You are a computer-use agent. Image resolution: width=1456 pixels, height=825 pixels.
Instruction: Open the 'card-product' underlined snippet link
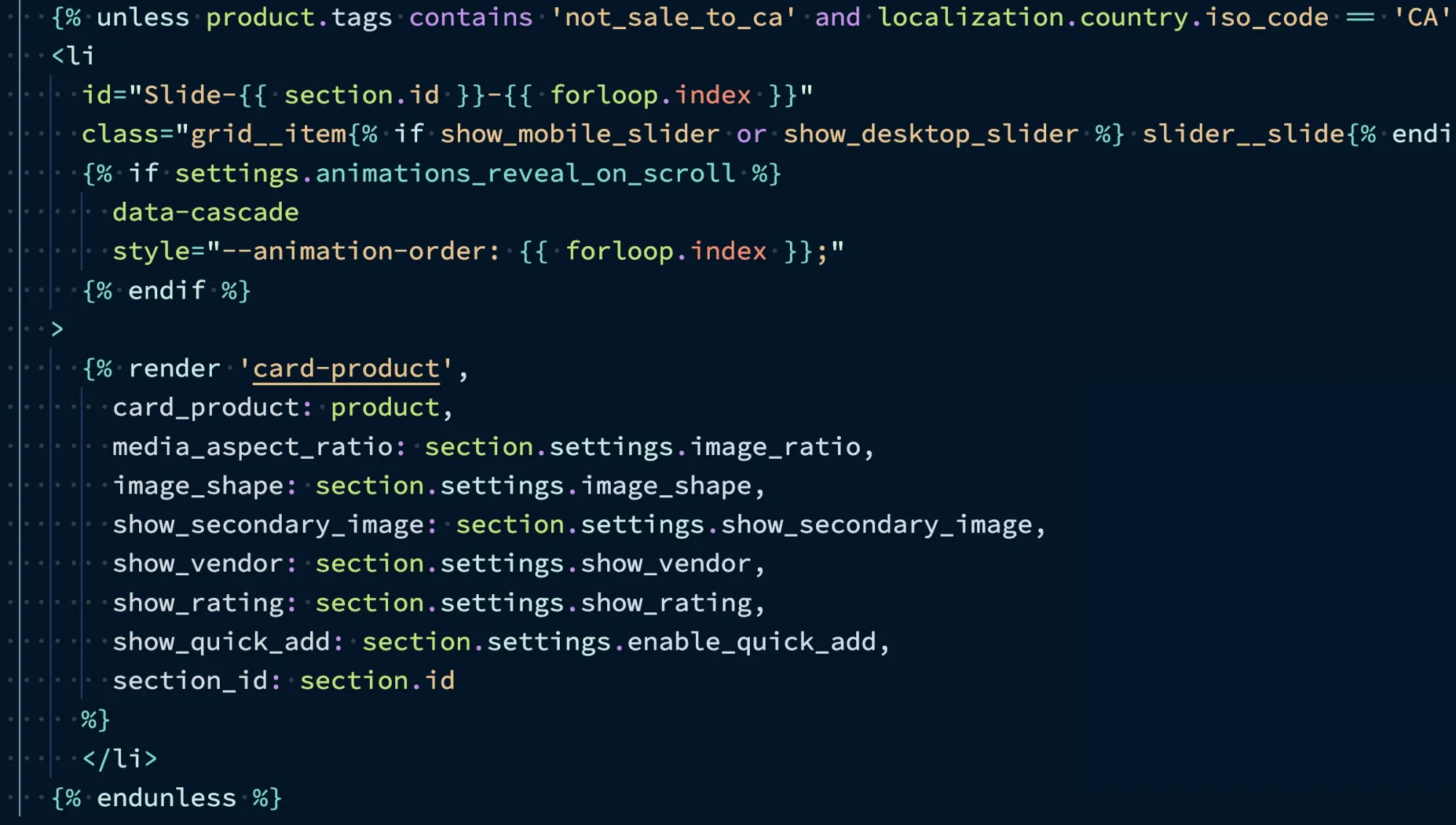click(346, 368)
